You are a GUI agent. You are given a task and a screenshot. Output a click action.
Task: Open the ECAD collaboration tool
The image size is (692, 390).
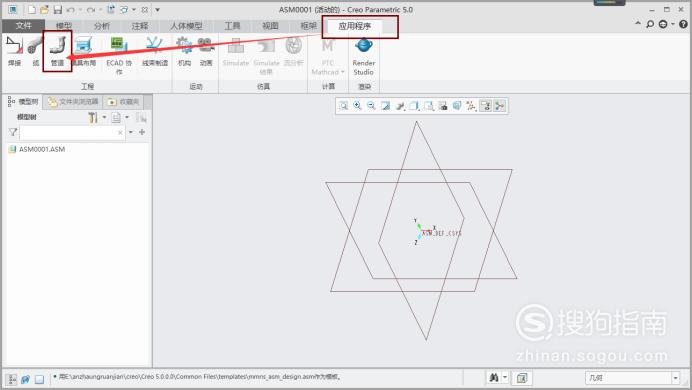click(x=119, y=56)
